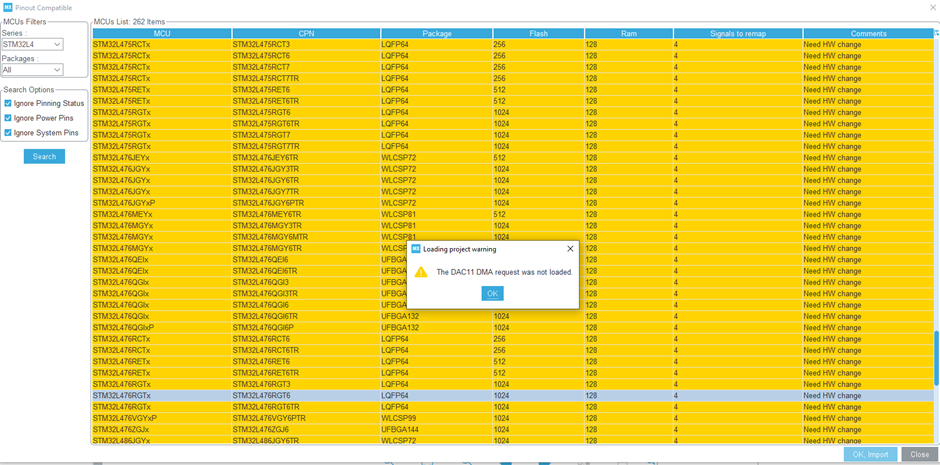Sort by the Package column header
Screen dimensions: 940x465
[x=436, y=34]
